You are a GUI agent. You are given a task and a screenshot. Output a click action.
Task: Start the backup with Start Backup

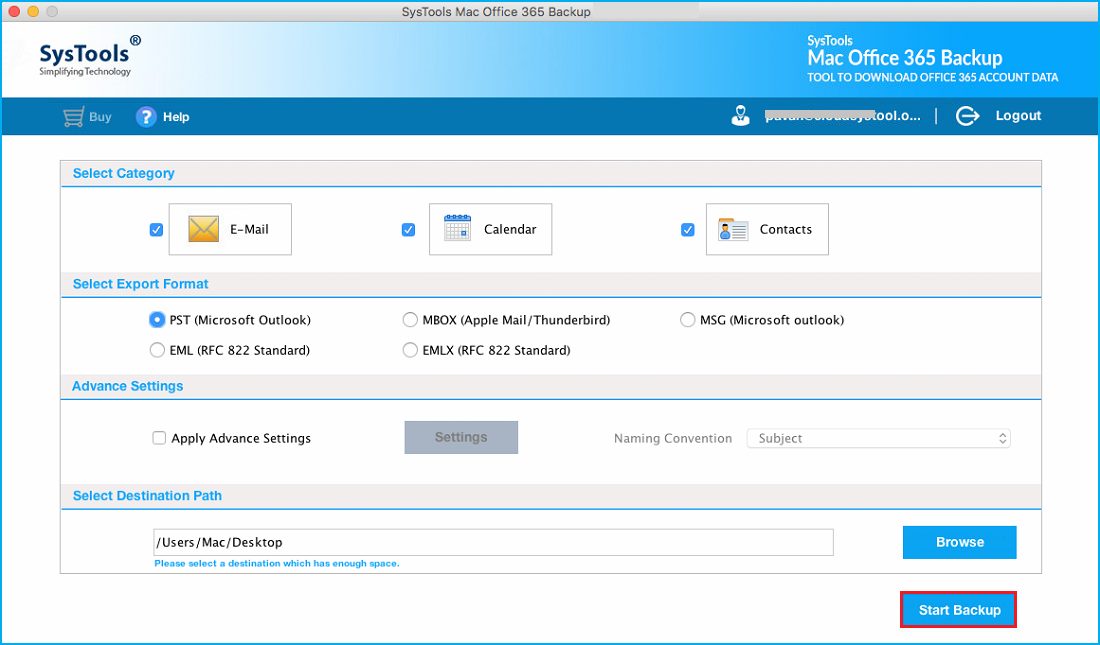pyautogui.click(x=959, y=610)
